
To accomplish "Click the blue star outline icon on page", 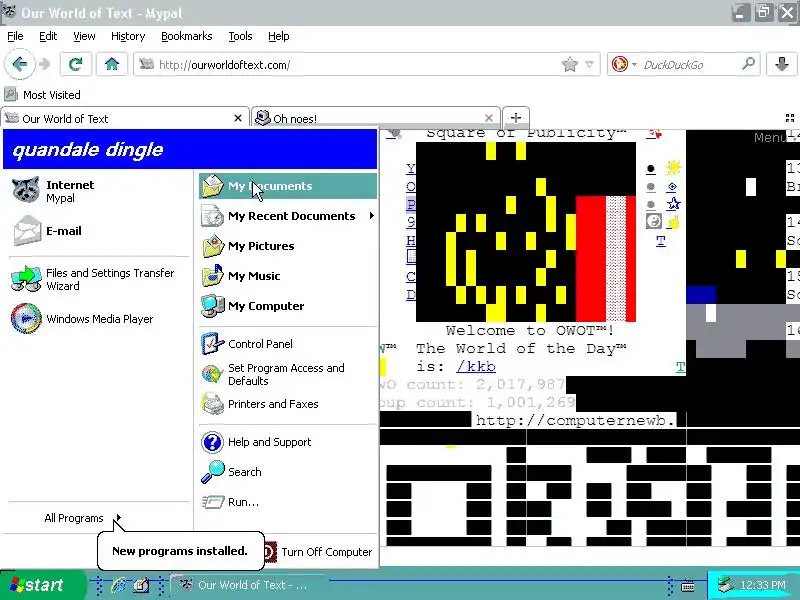I will (673, 204).
